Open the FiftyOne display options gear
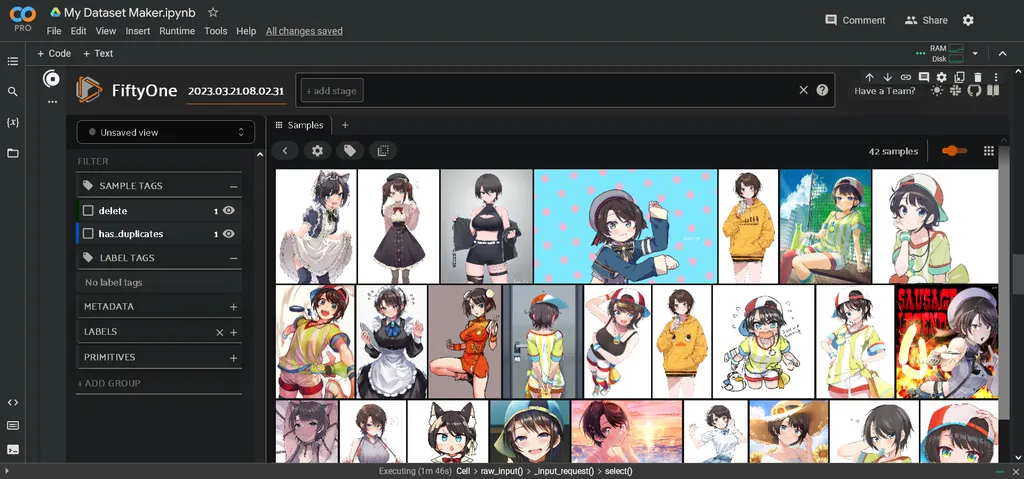The image size is (1024, 479). click(x=318, y=151)
